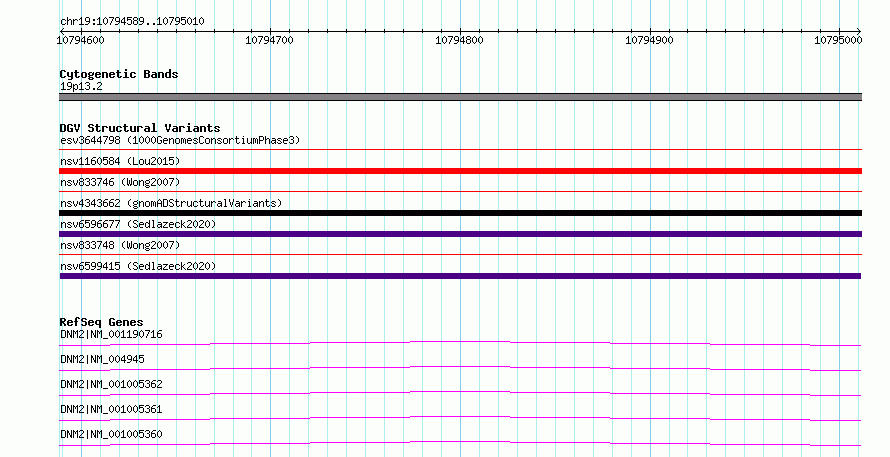Open transcript DNM2|NM_001190716 label
The height and width of the screenshot is (457, 890).
pyautogui.click(x=111, y=334)
